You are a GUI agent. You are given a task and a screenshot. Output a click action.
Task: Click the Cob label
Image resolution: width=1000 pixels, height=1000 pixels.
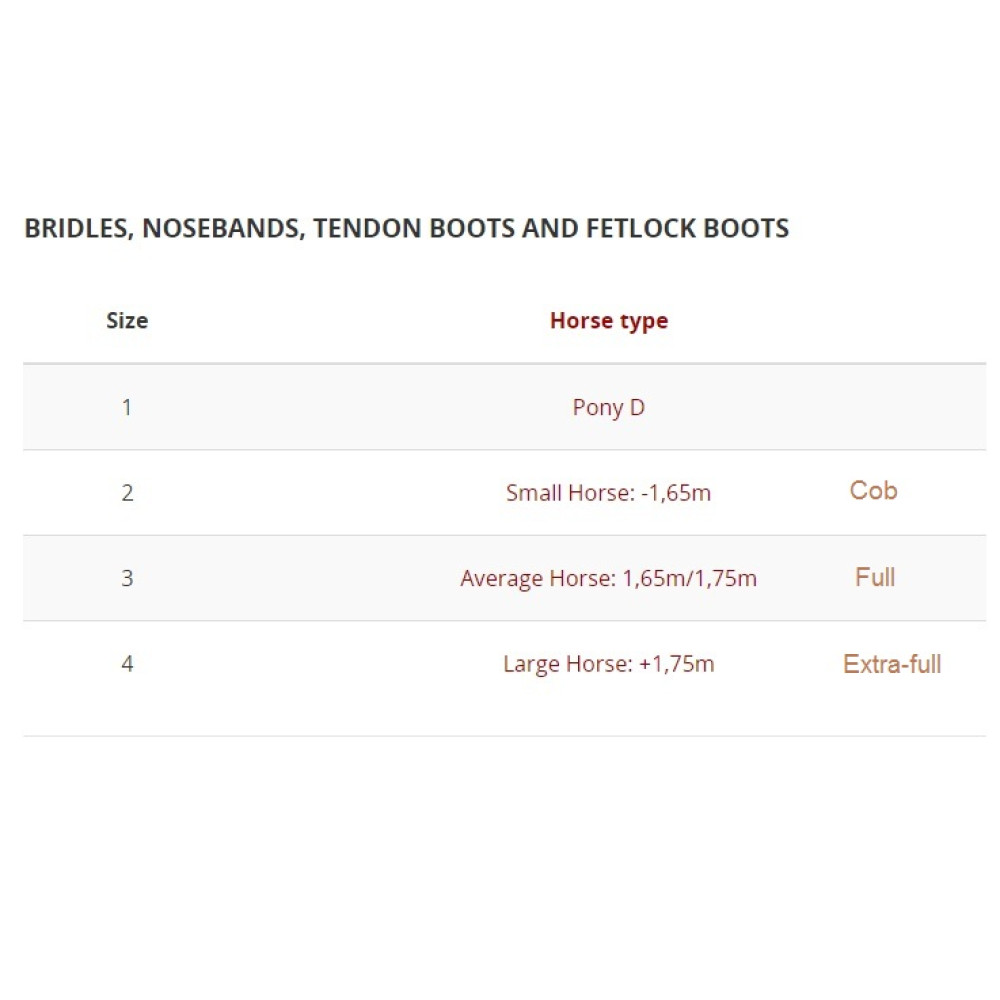873,490
